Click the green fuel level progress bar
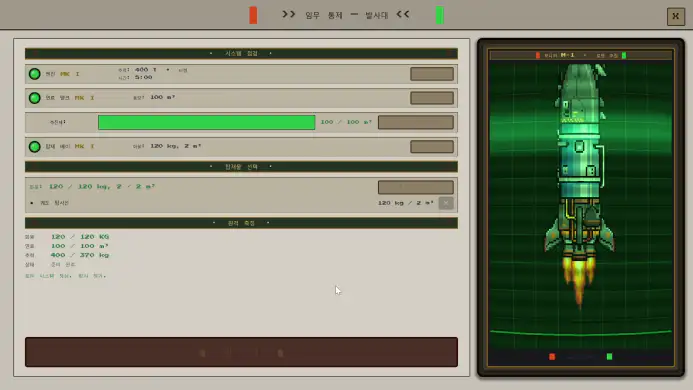This screenshot has height=390, width=693. click(x=206, y=122)
